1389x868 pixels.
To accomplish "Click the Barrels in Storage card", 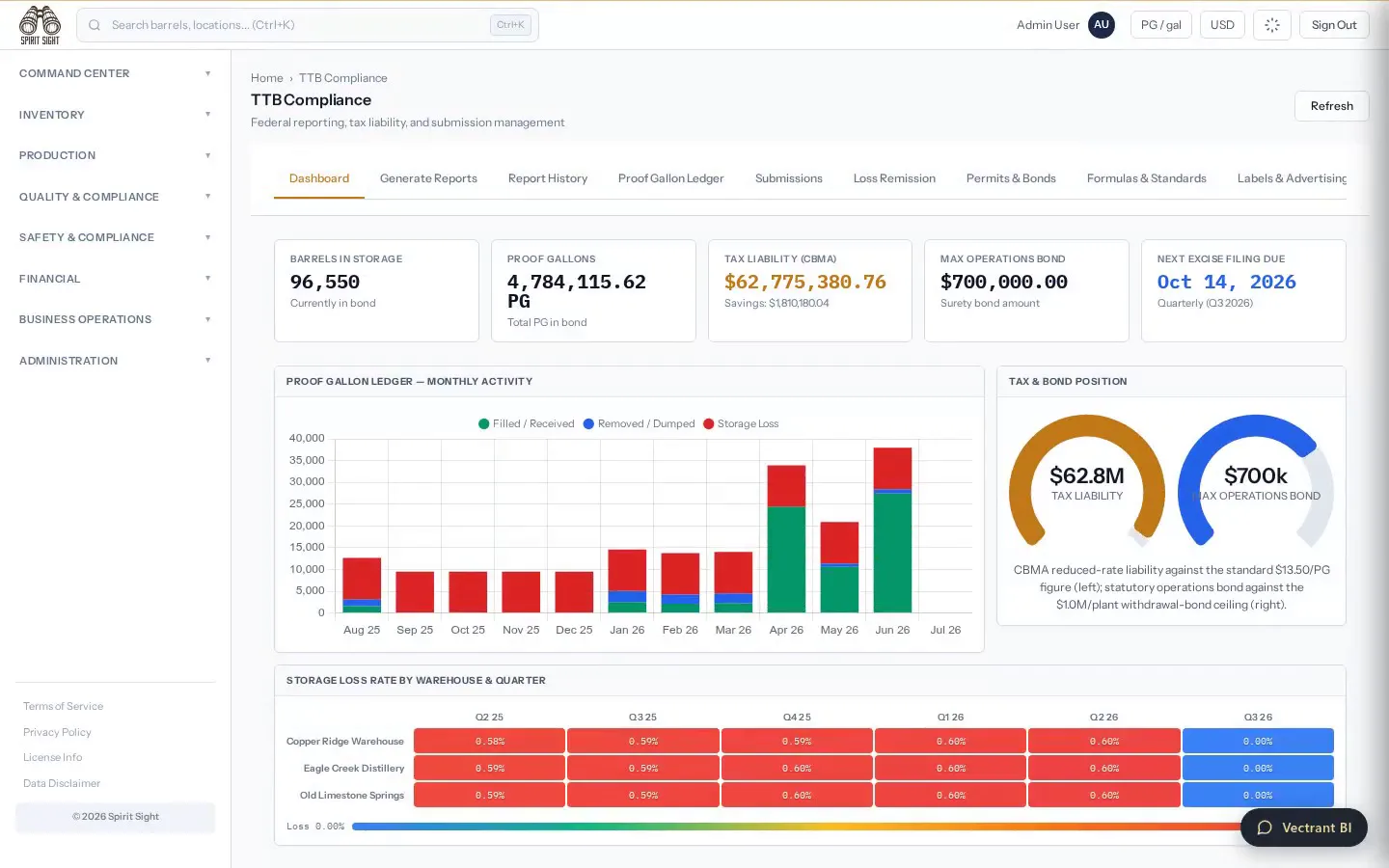I will pyautogui.click(x=376, y=290).
